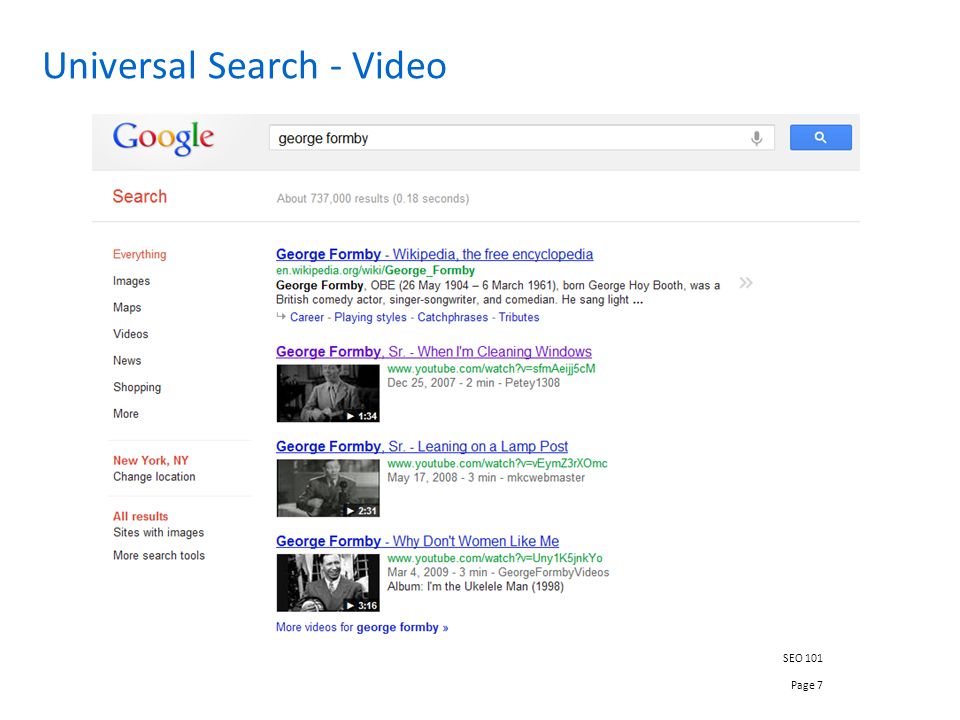Click the 2:31 video thumbnail
This screenshot has width=960, height=720.
[328, 488]
